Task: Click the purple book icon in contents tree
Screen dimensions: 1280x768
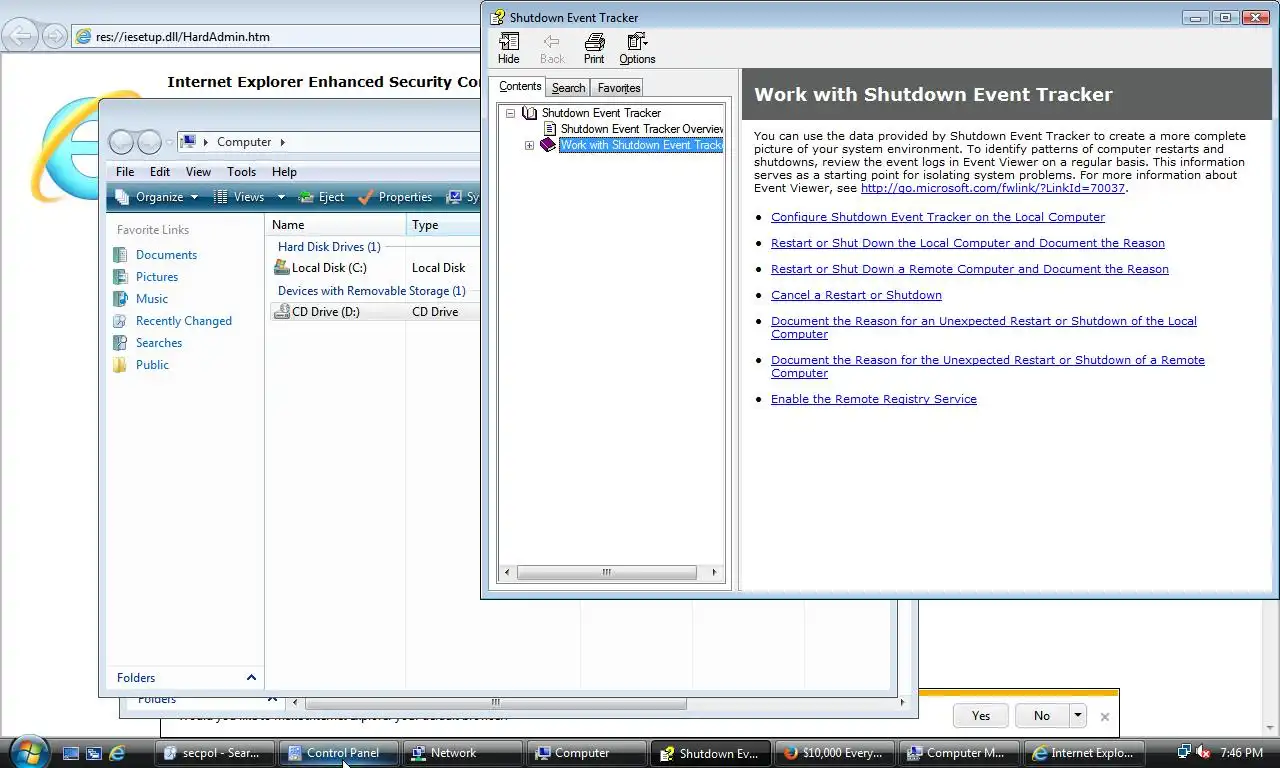Action: [x=548, y=145]
